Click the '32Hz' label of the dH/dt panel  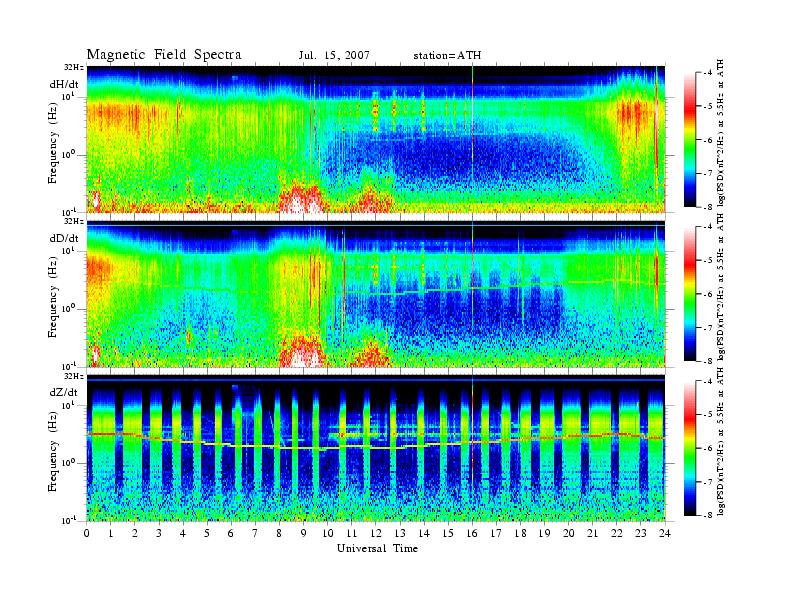[x=73, y=67]
